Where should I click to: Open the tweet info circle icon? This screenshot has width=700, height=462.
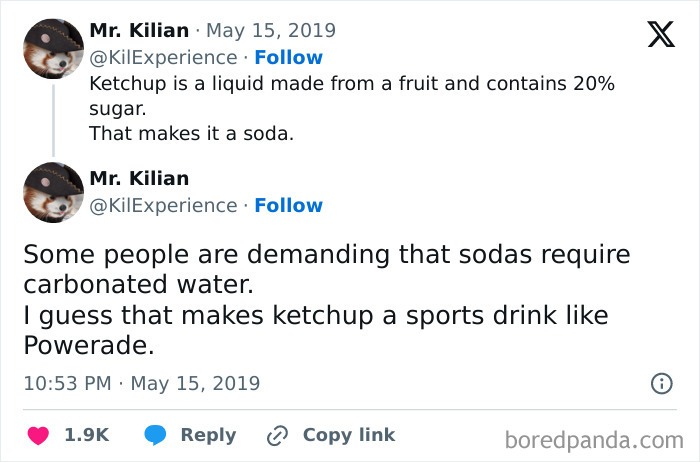coord(661,383)
